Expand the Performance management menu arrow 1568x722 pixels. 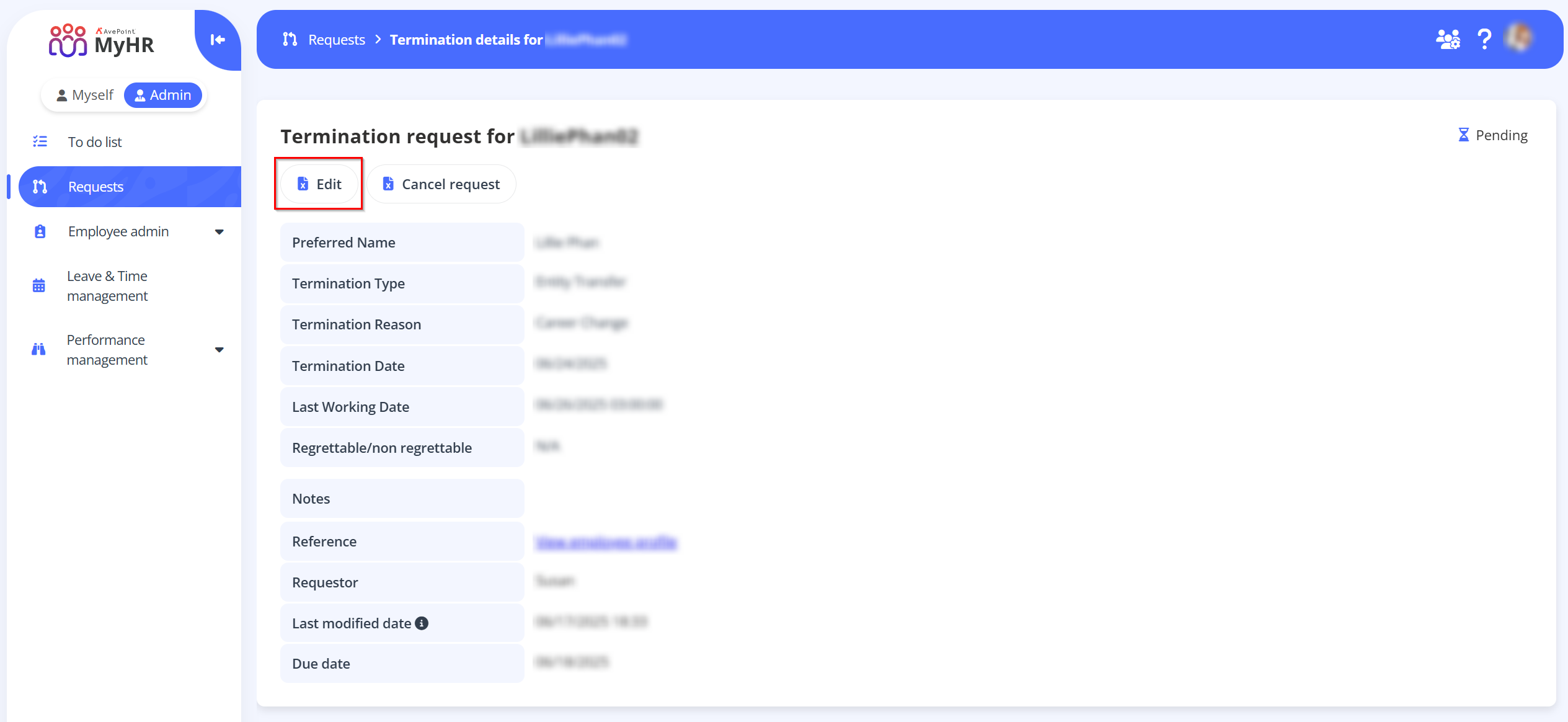(219, 350)
